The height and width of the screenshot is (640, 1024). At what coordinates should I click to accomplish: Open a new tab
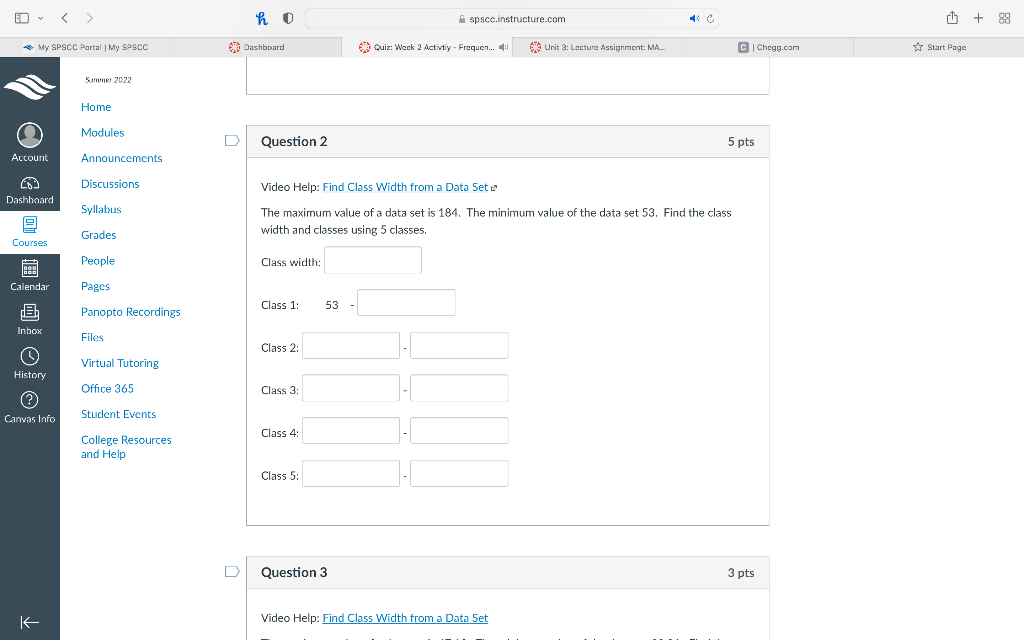tap(978, 18)
